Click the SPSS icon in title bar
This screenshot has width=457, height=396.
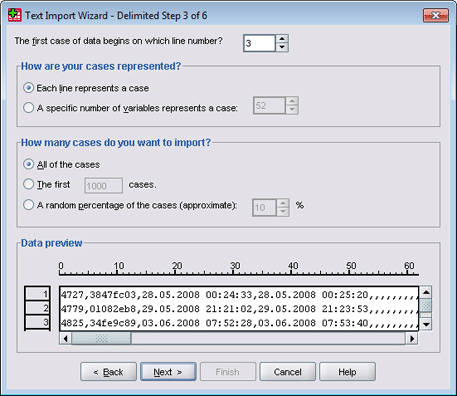pos(15,15)
